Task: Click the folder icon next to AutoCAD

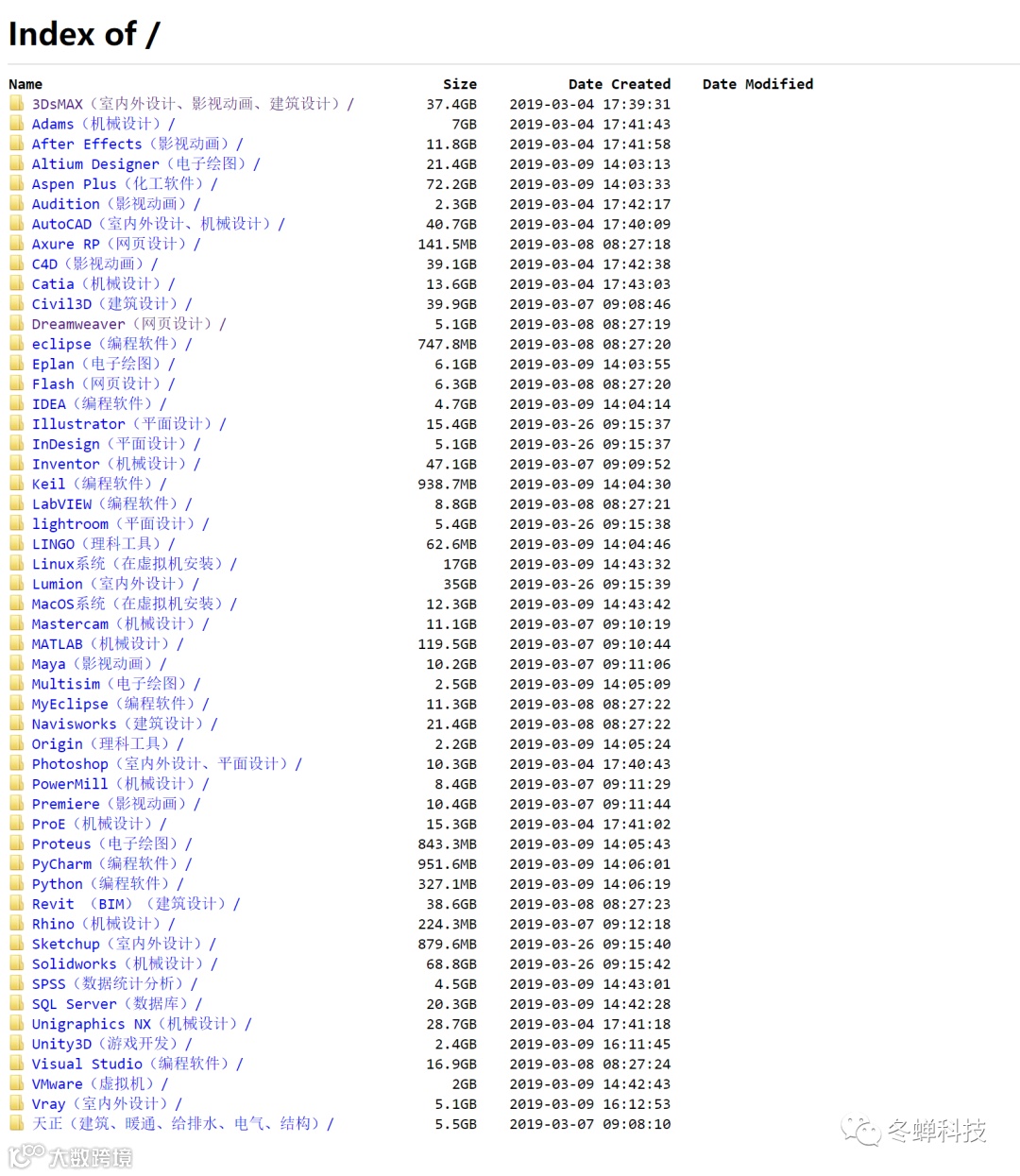Action: pos(17,224)
